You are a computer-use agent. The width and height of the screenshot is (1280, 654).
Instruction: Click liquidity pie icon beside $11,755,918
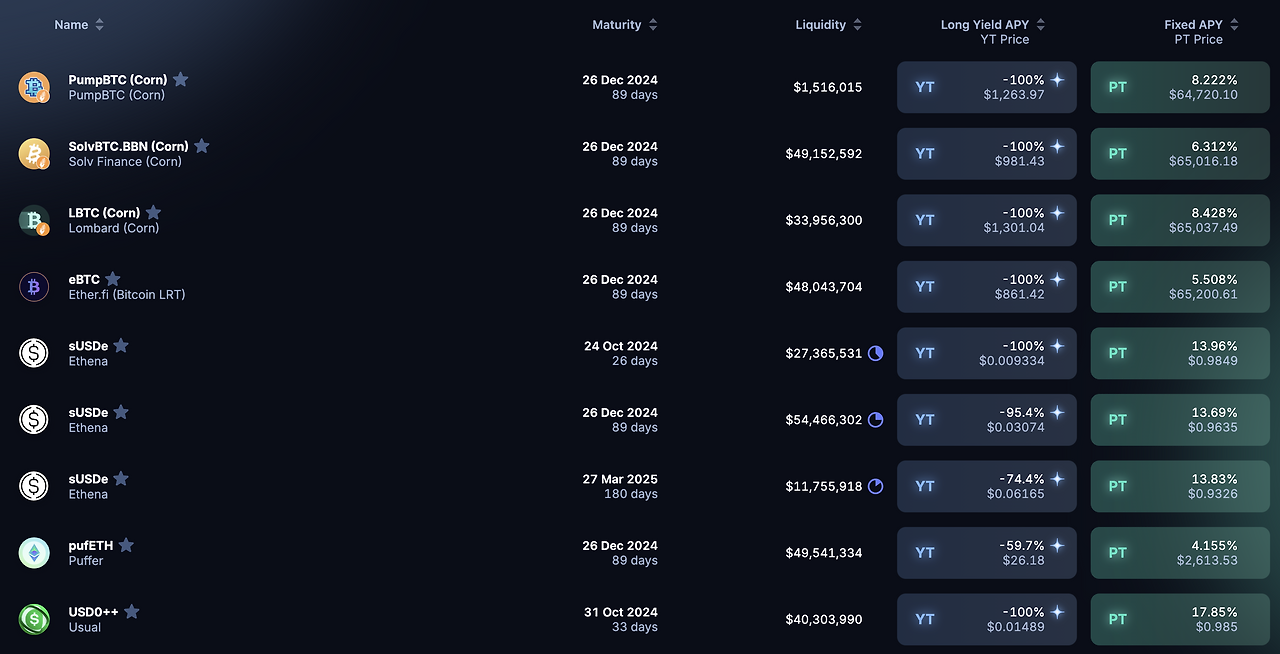pos(875,486)
